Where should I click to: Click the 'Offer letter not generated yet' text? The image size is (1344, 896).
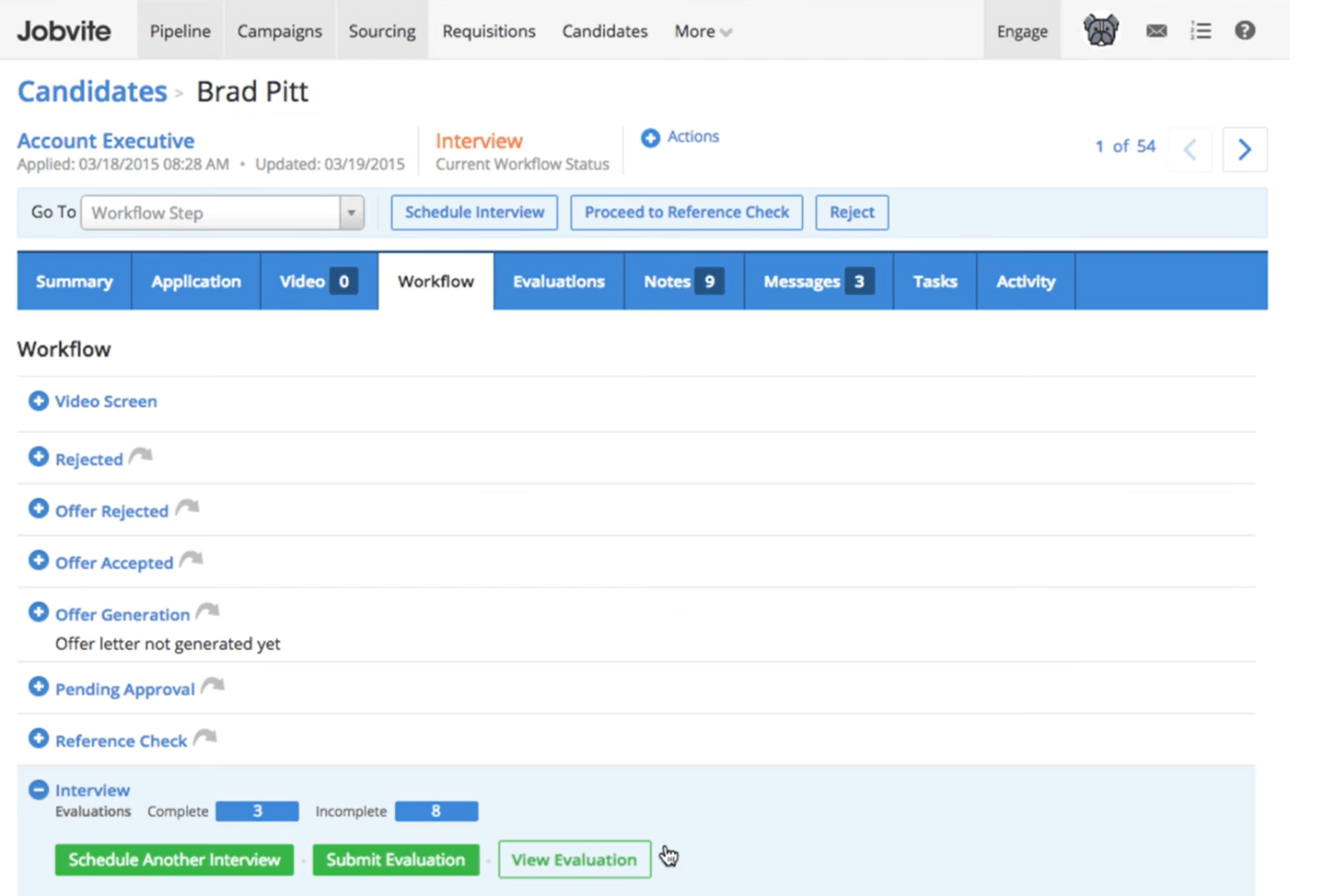coord(168,644)
